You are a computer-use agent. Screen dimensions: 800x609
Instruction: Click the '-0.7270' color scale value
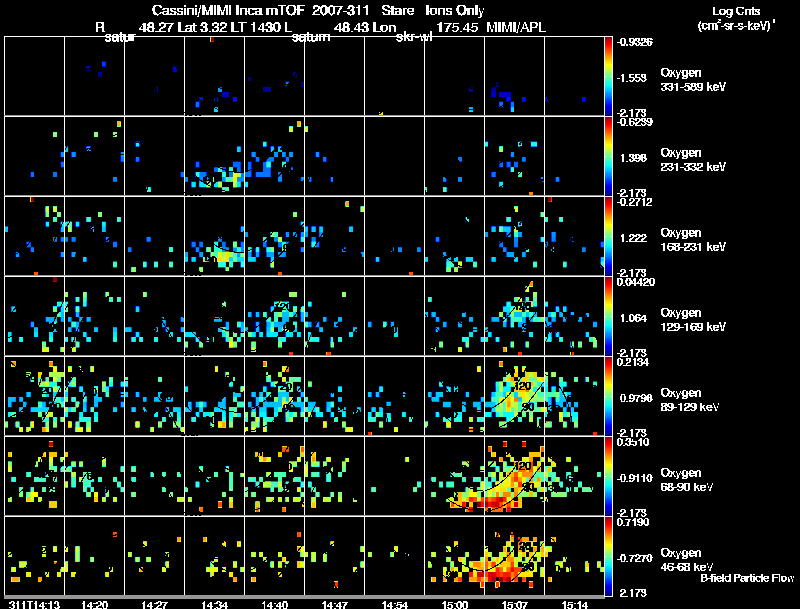click(634, 558)
